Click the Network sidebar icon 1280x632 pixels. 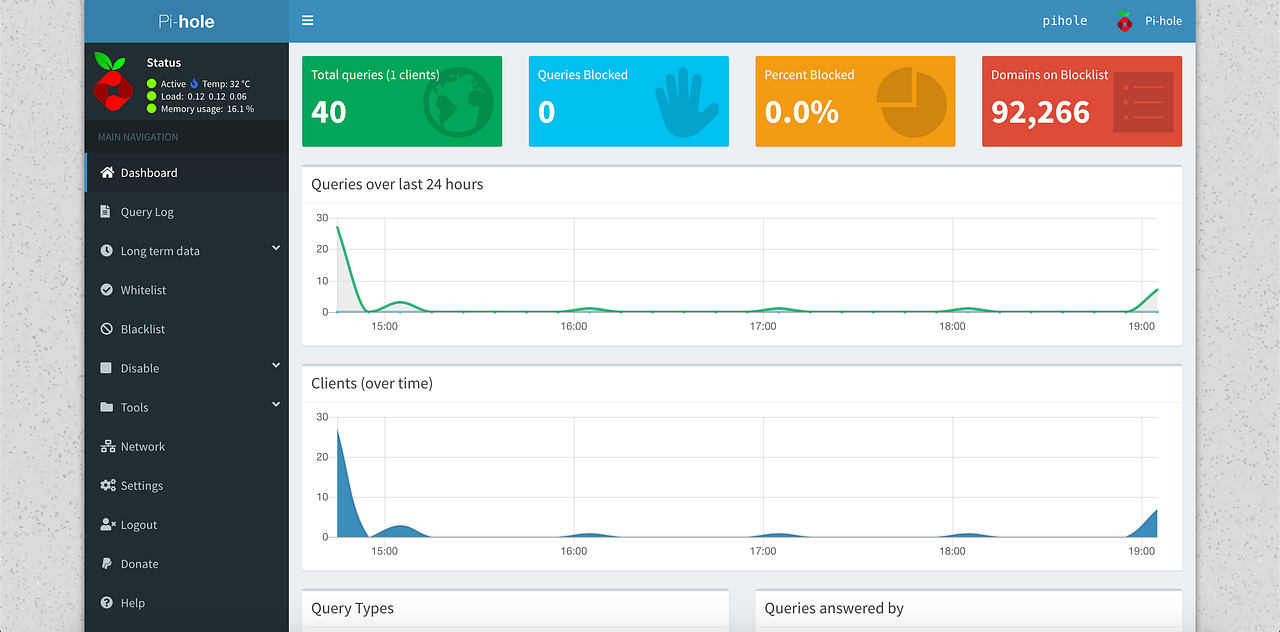[x=107, y=446]
